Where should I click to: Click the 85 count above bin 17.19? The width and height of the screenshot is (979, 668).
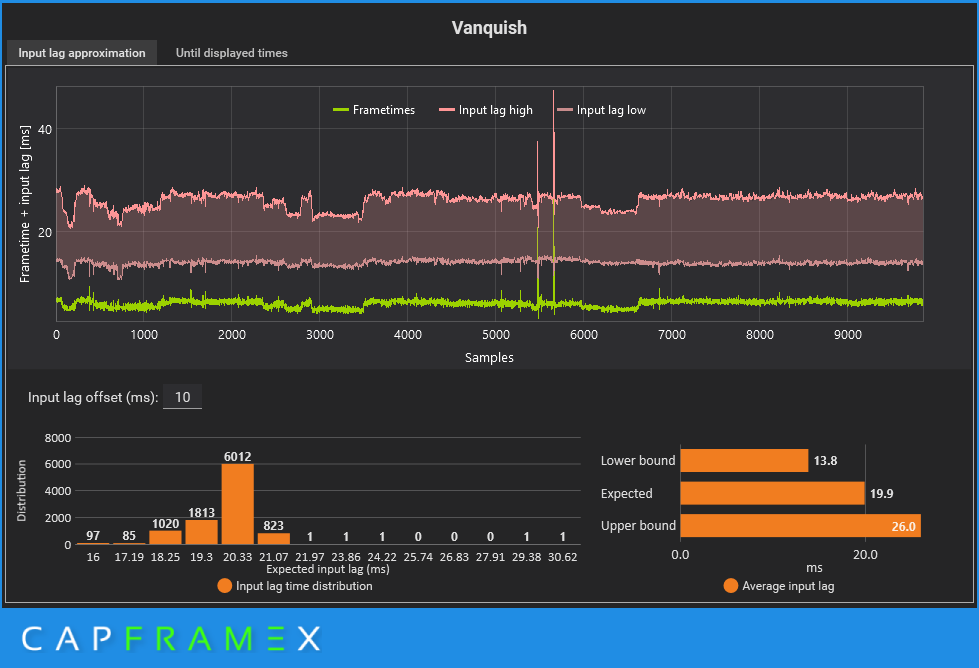[x=129, y=536]
